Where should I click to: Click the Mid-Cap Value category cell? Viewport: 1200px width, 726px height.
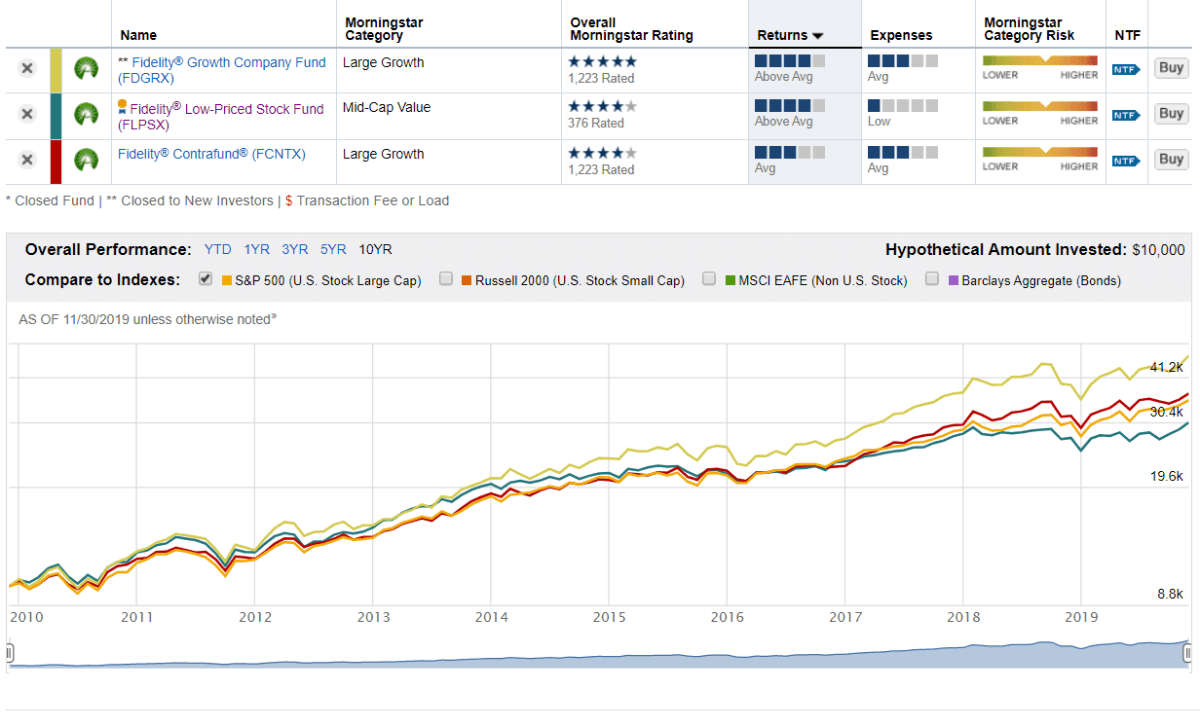pyautogui.click(x=386, y=107)
